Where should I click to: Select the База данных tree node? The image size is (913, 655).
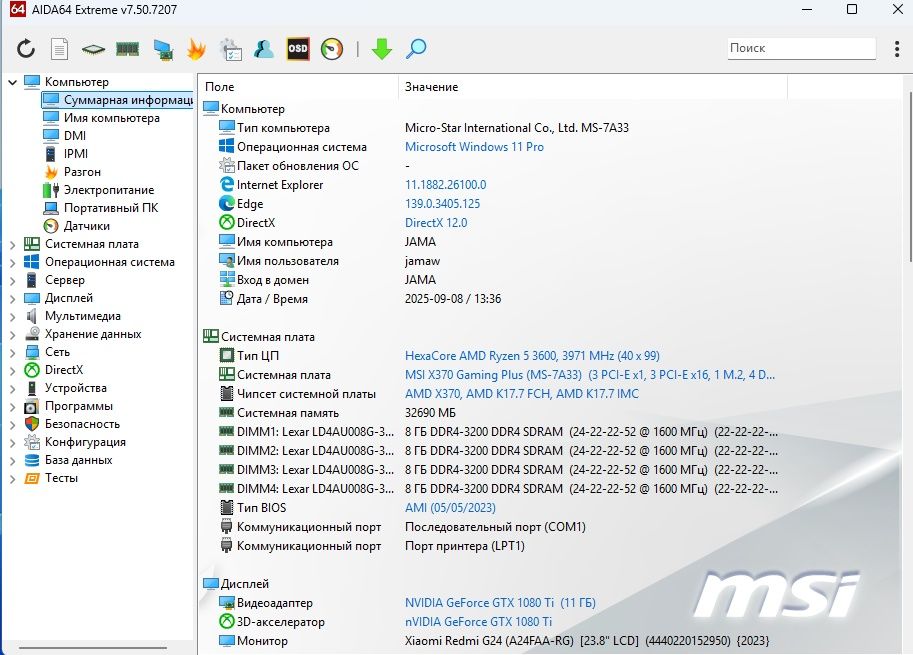[x=79, y=460]
